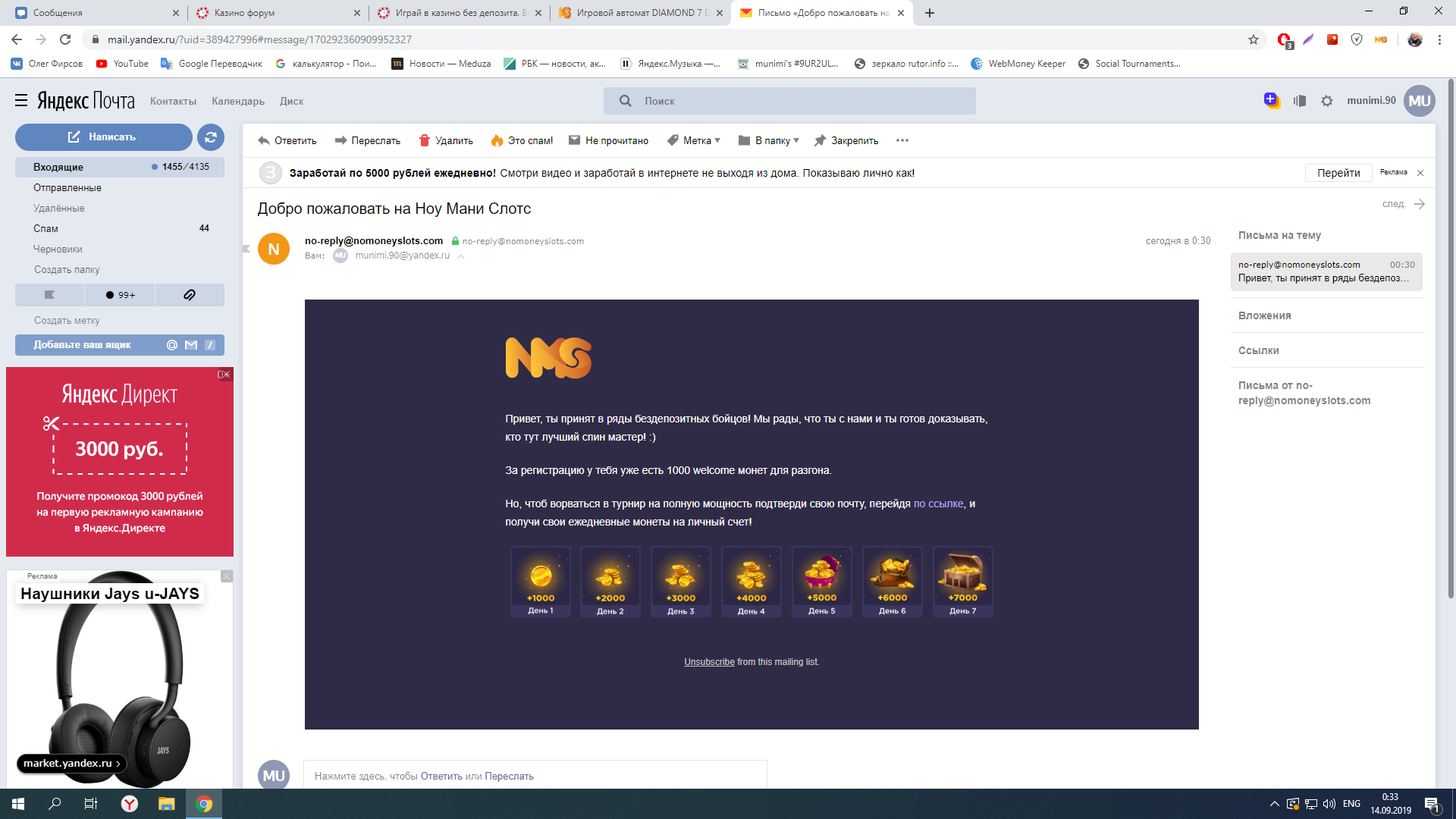
Task: Open File Explorer from the taskbar
Action: (x=167, y=804)
